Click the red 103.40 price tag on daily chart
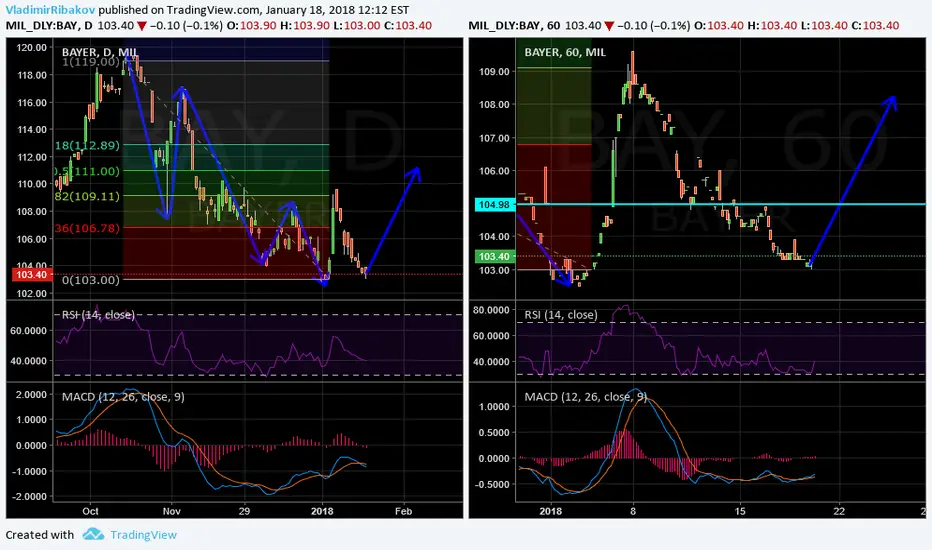The width and height of the screenshot is (932, 550). (32, 275)
